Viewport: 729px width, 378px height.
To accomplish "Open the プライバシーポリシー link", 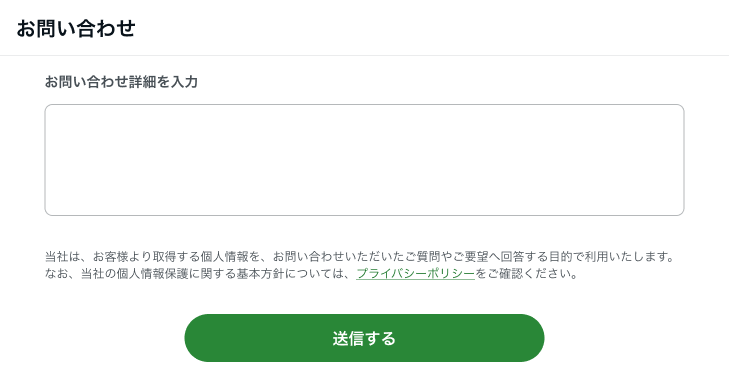I will (415, 273).
